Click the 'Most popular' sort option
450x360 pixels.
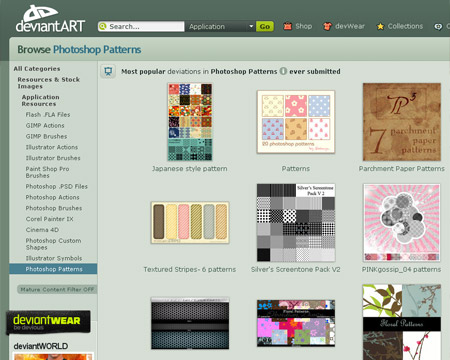143,71
